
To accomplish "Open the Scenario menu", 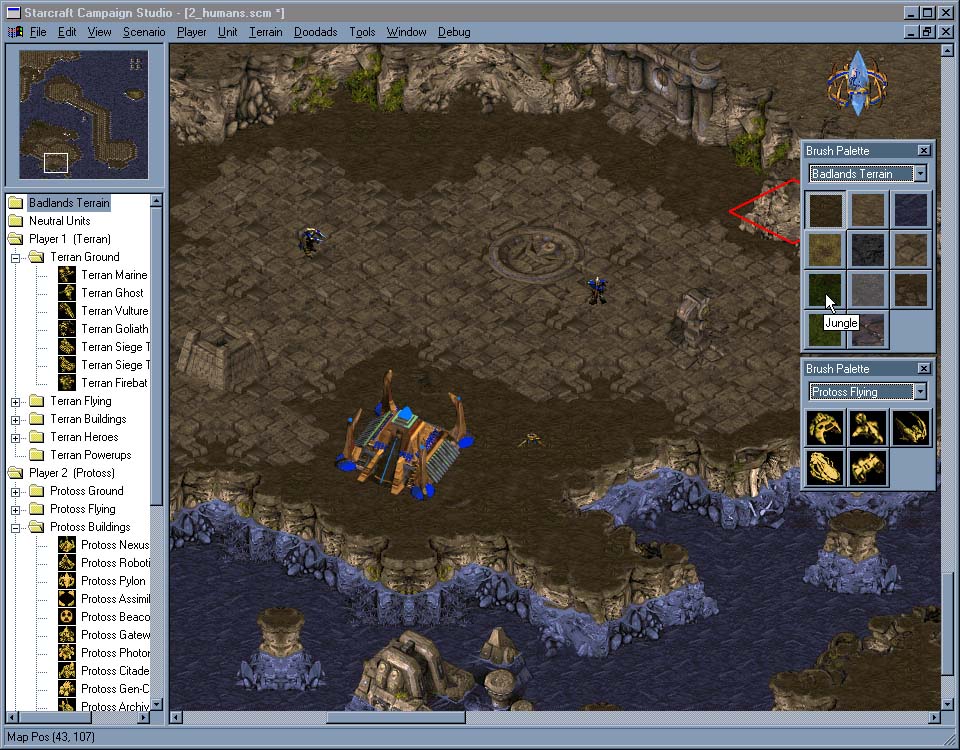I will coord(144,32).
